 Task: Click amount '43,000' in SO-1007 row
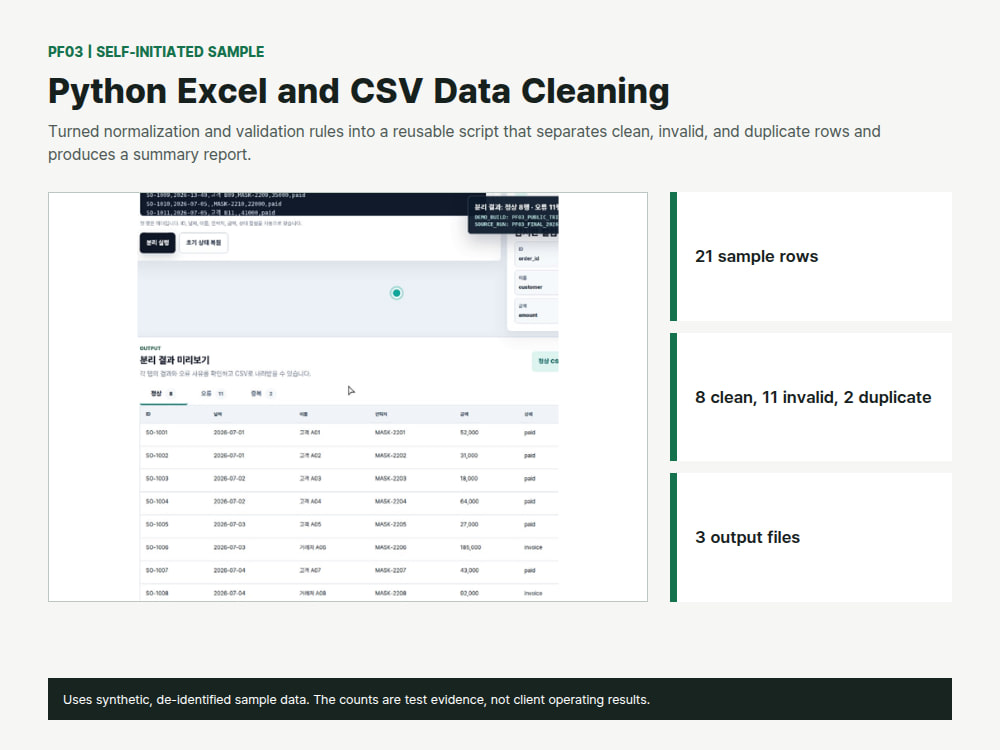469,570
